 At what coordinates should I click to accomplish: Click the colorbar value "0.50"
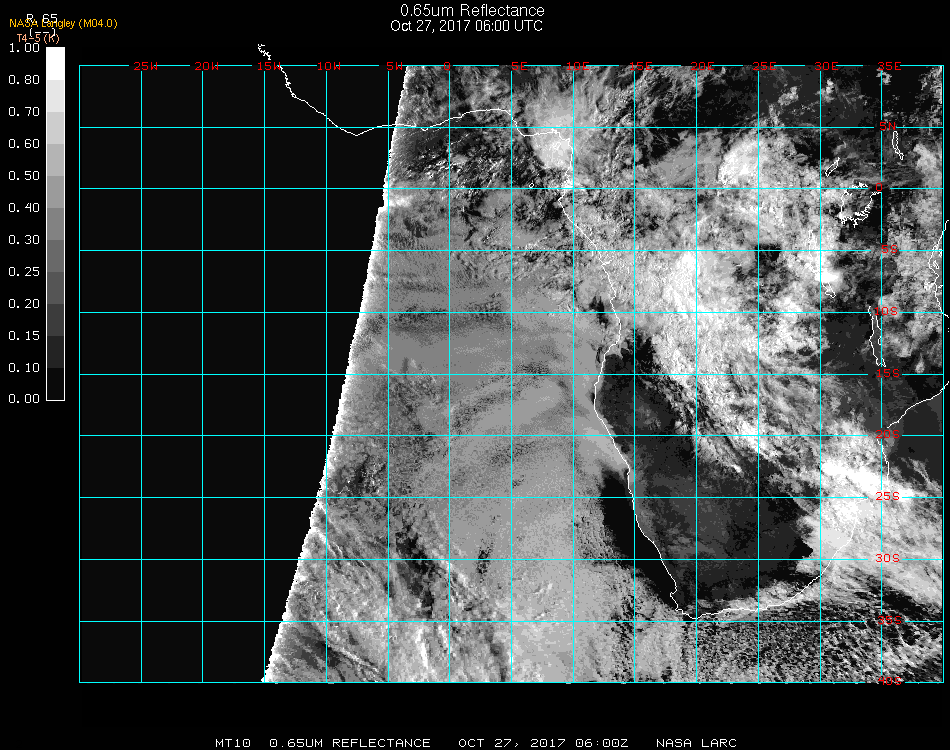coord(24,176)
